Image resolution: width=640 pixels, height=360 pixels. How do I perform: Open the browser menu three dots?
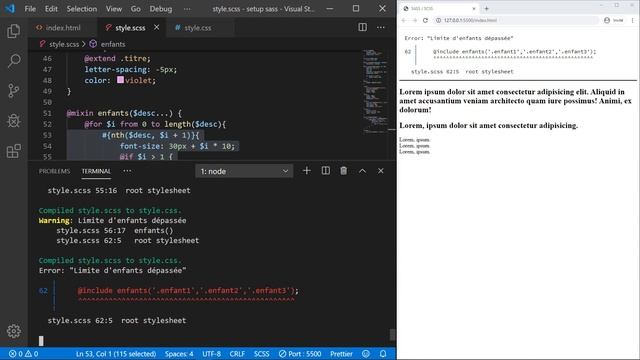[633, 20]
